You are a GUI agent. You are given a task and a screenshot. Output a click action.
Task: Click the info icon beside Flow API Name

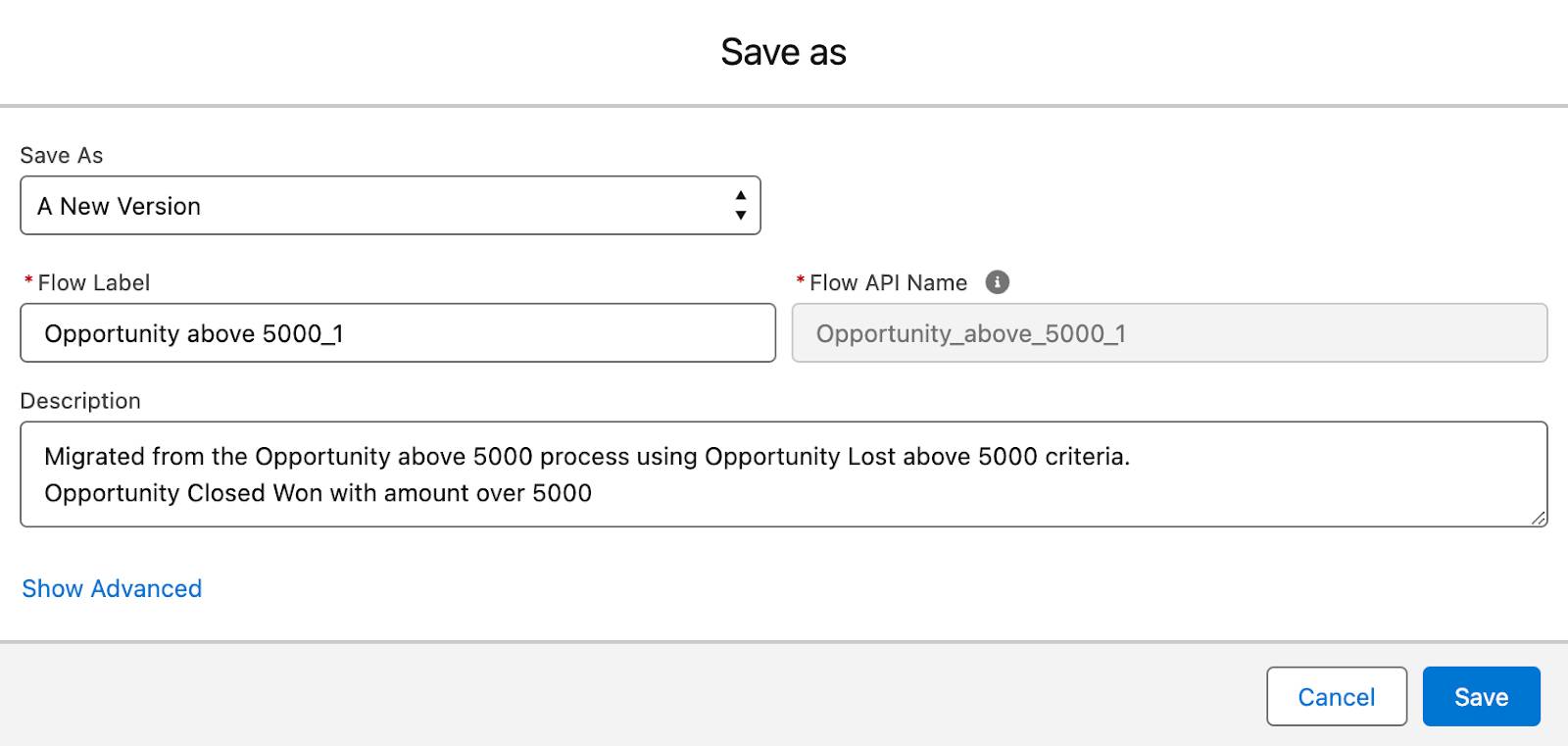(998, 283)
